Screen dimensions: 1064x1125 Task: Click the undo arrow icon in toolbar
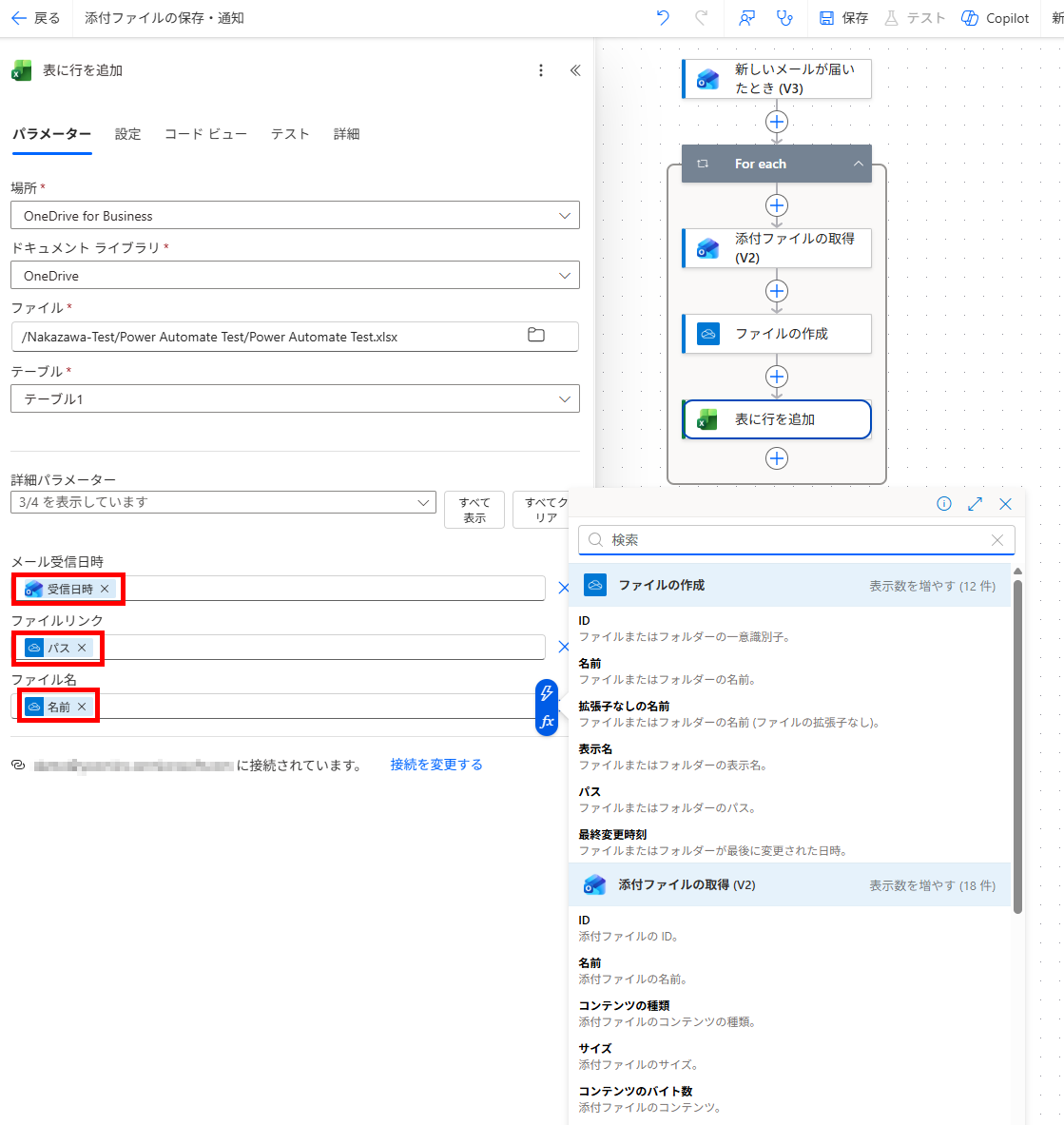[x=663, y=18]
